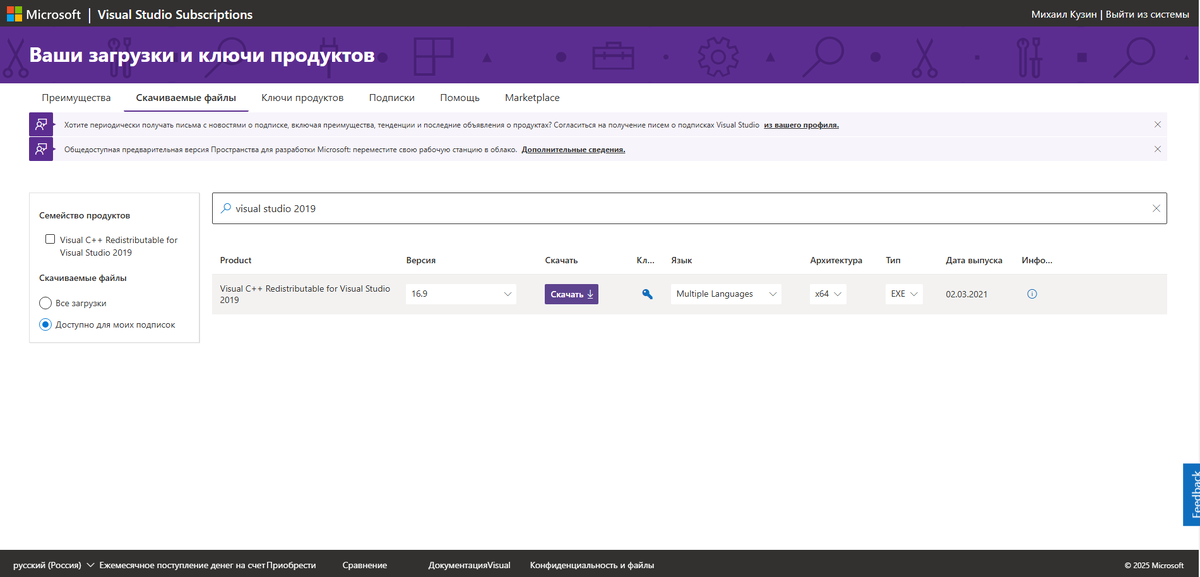Switch to the Ключи продуктов tab

302,97
